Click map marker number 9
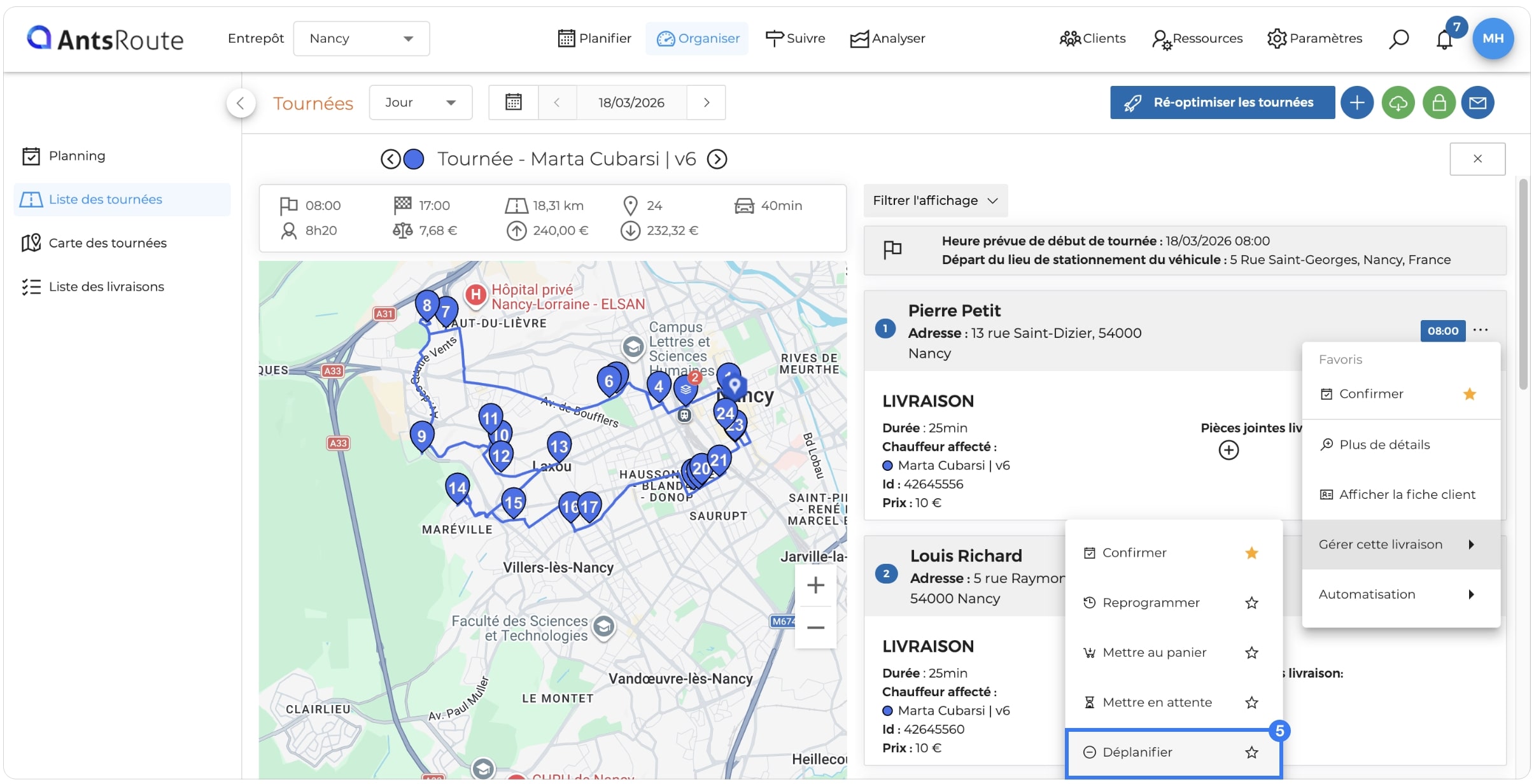The width and height of the screenshot is (1534, 784). coord(421,437)
